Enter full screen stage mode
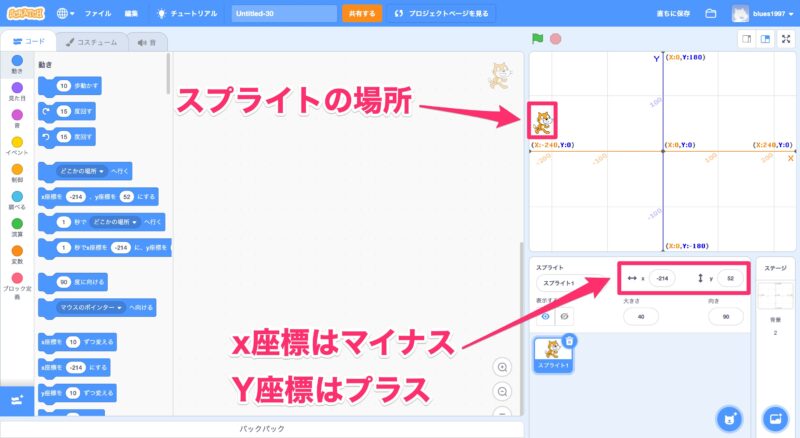Screen dimensions: 800x438 point(786,39)
